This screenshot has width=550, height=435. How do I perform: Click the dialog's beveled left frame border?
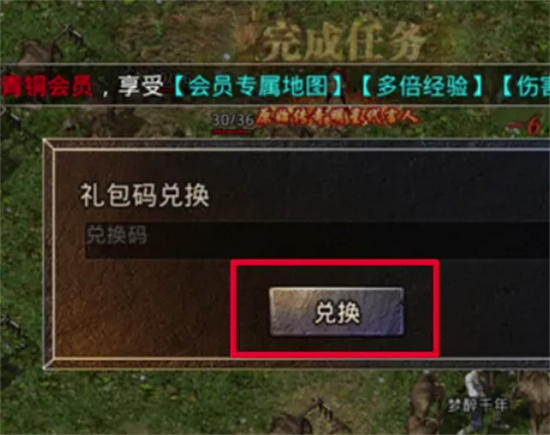[49, 253]
